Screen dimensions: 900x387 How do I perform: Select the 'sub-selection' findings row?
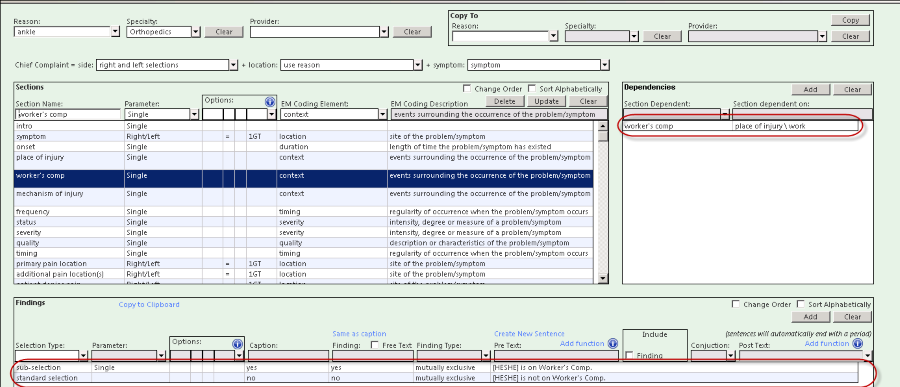pyautogui.click(x=436, y=367)
